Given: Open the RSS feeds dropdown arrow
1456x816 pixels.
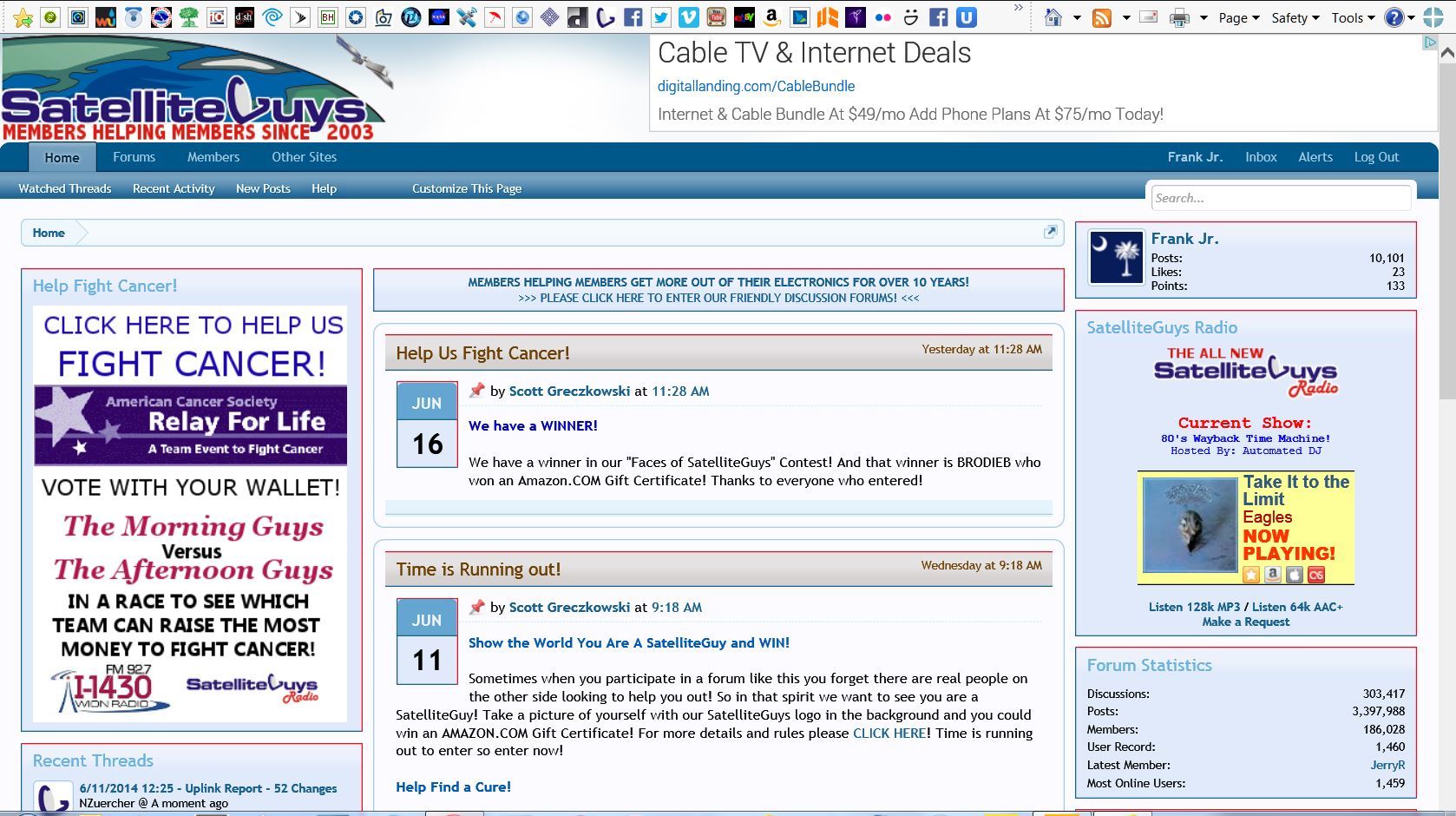Looking at the screenshot, I should tap(1126, 17).
